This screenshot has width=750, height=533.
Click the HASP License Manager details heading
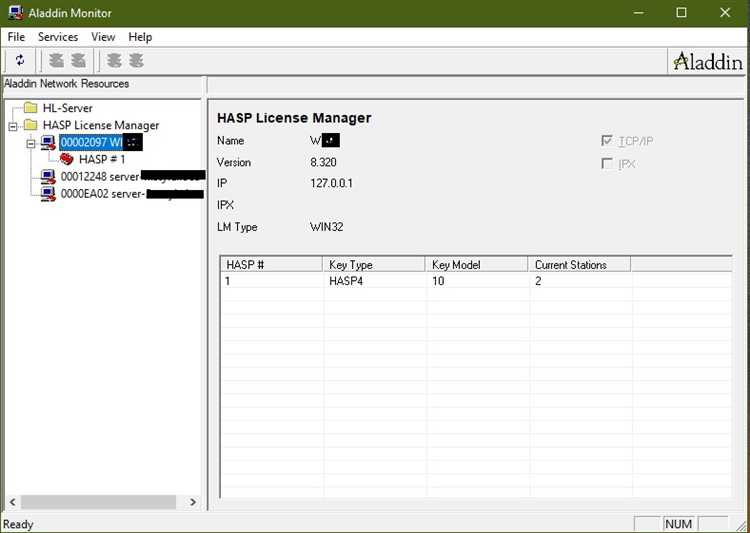tap(294, 118)
